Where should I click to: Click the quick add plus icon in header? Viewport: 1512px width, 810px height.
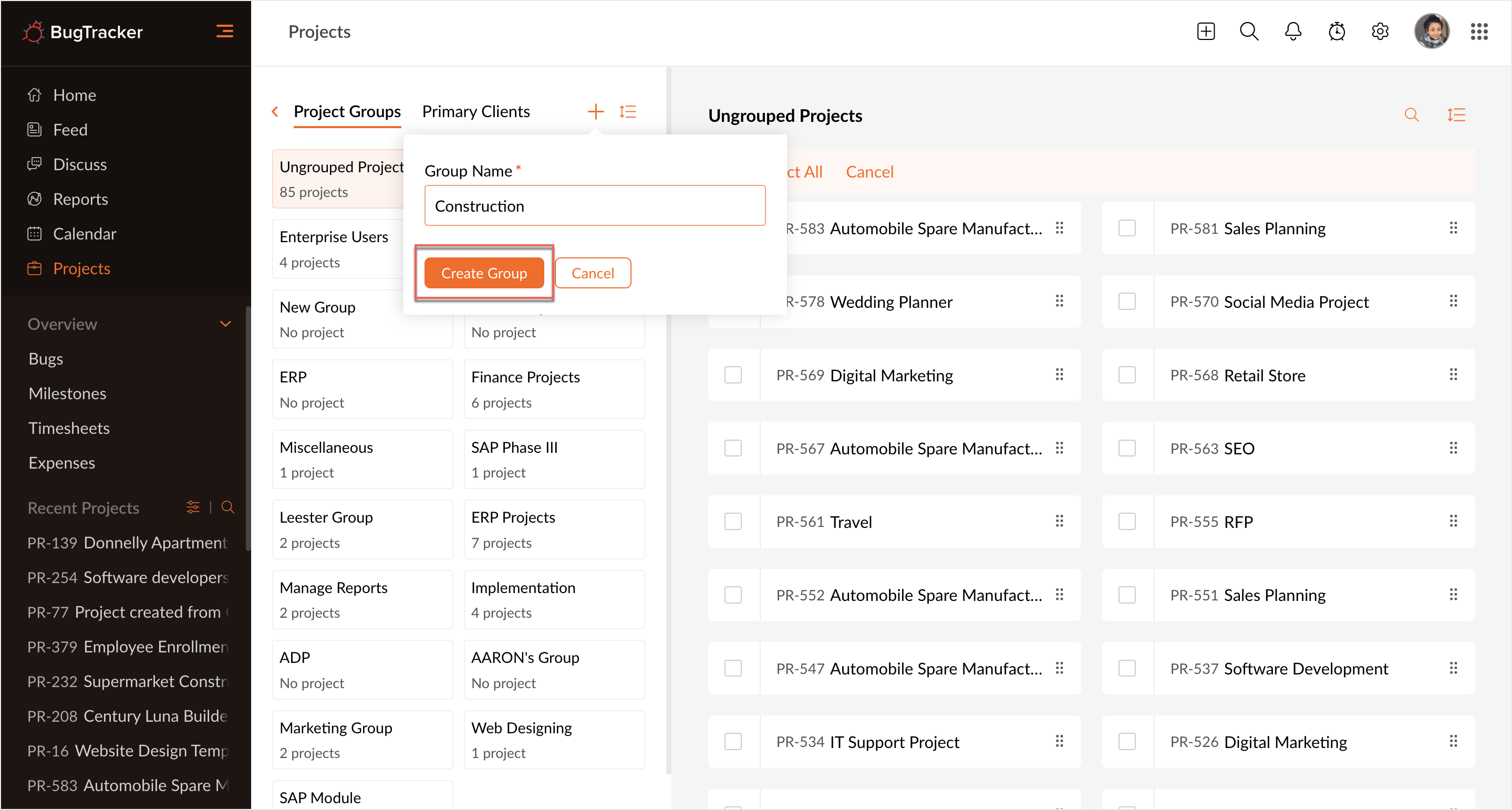[1206, 32]
